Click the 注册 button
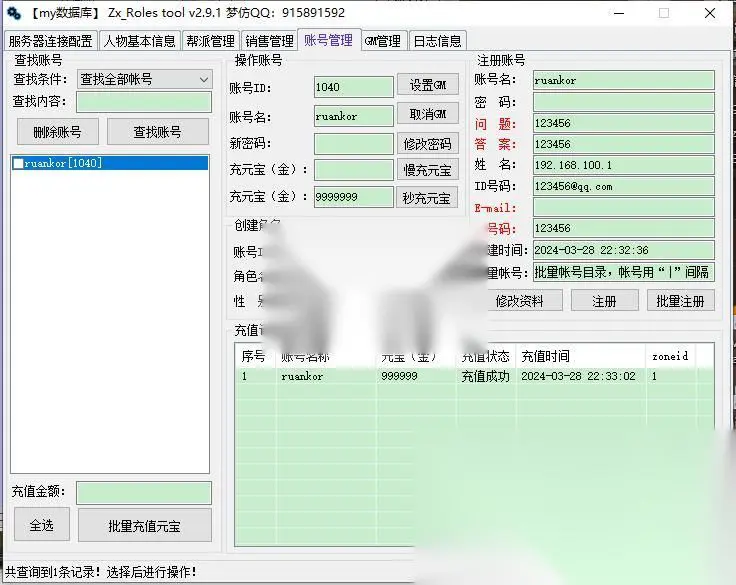Image resolution: width=736 pixels, height=585 pixels. click(x=605, y=300)
